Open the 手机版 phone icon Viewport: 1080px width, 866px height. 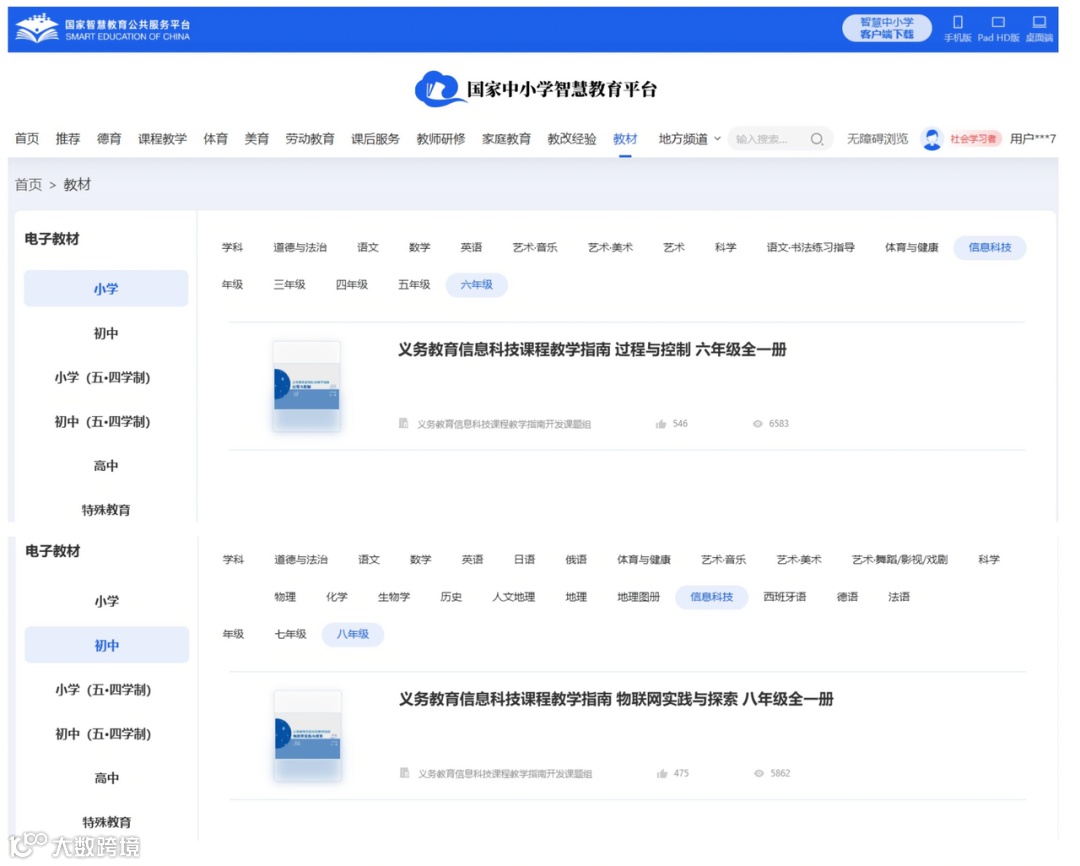coord(957,22)
